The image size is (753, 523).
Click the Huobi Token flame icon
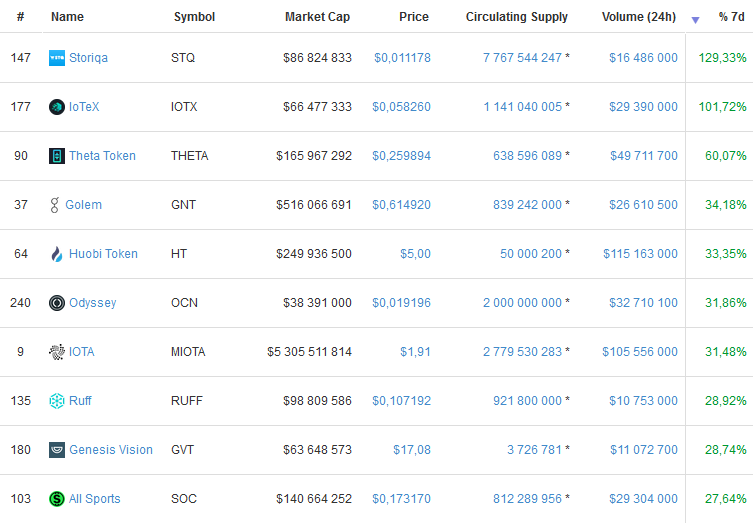point(57,254)
